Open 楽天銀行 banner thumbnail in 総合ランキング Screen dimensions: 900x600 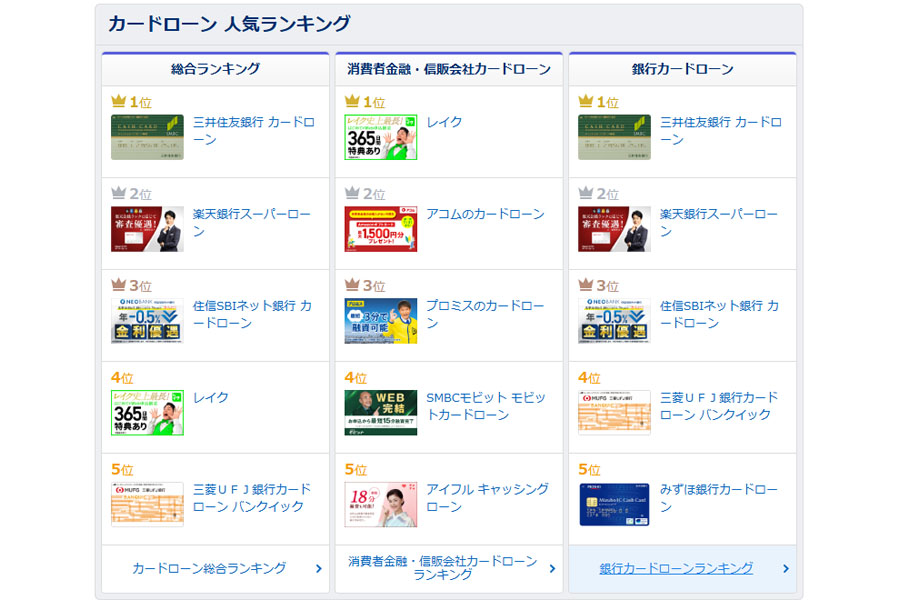tap(148, 229)
